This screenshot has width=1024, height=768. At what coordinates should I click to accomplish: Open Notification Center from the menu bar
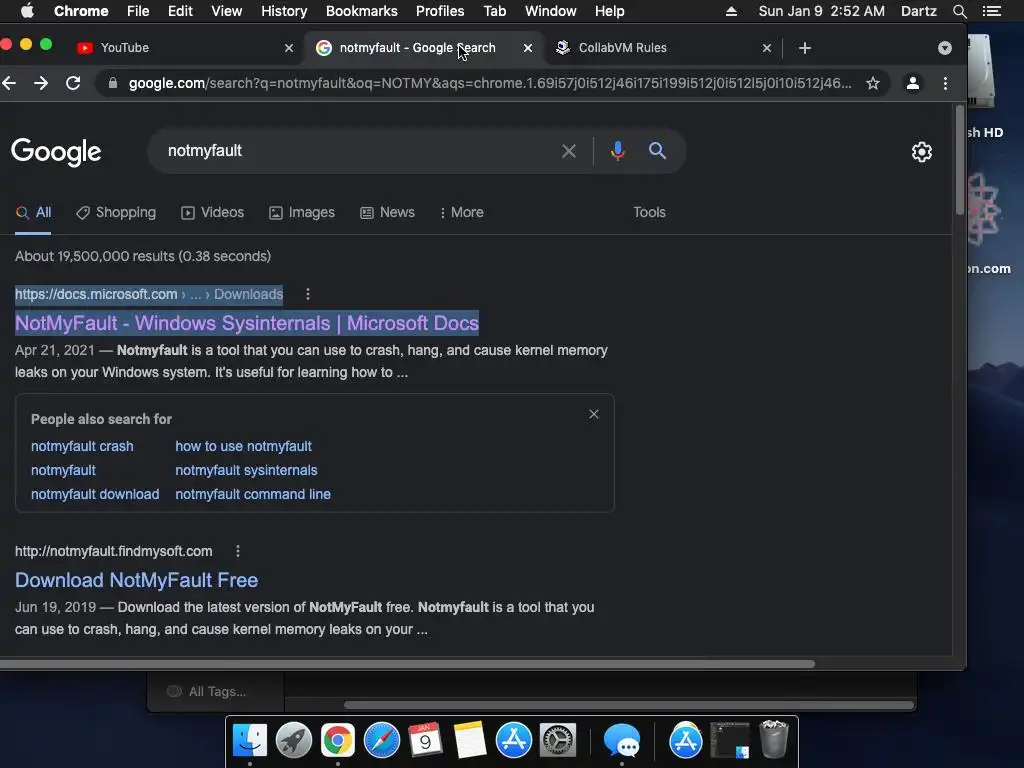991,11
